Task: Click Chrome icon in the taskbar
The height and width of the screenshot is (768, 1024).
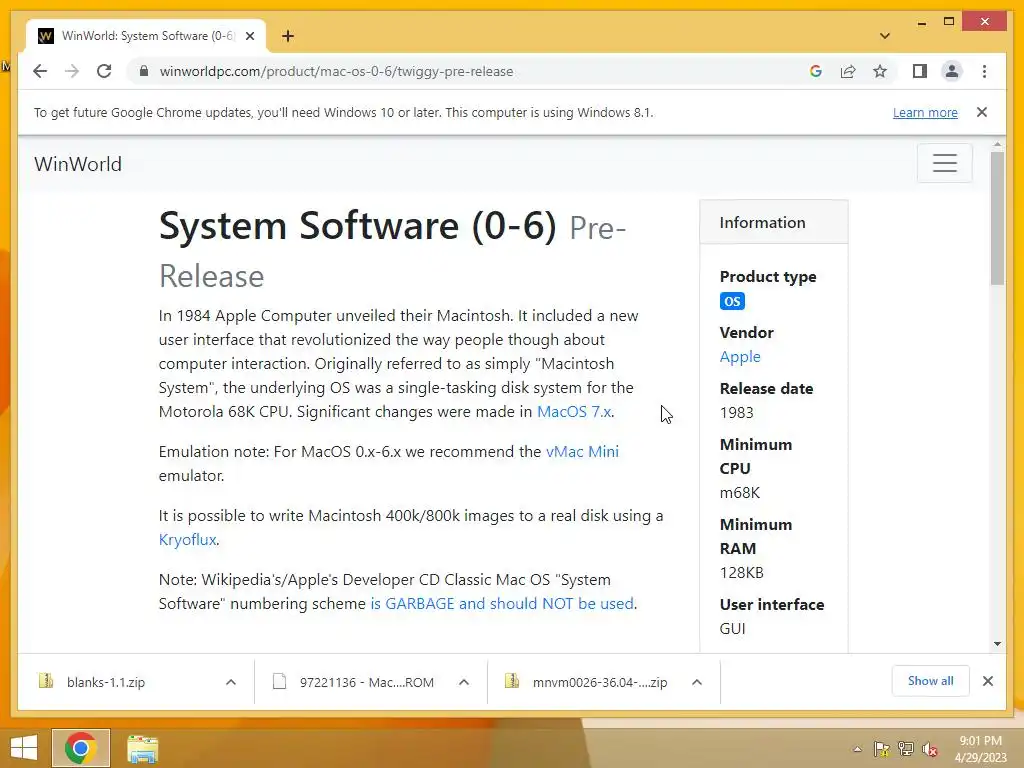Action: [81, 748]
